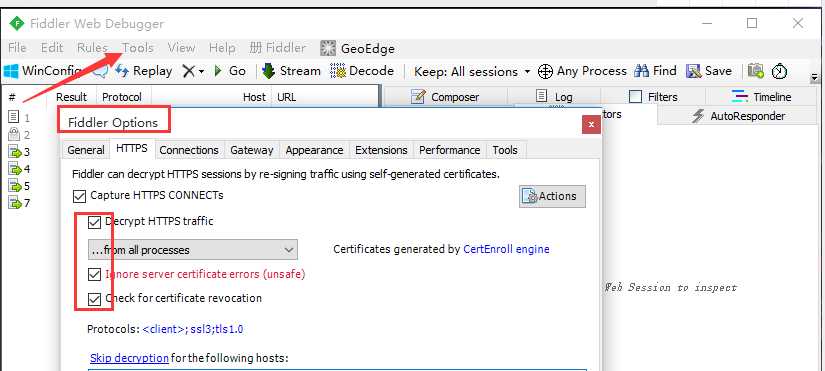
Task: Uncheck Capture HTTPS CONNECTs
Action: click(79, 196)
